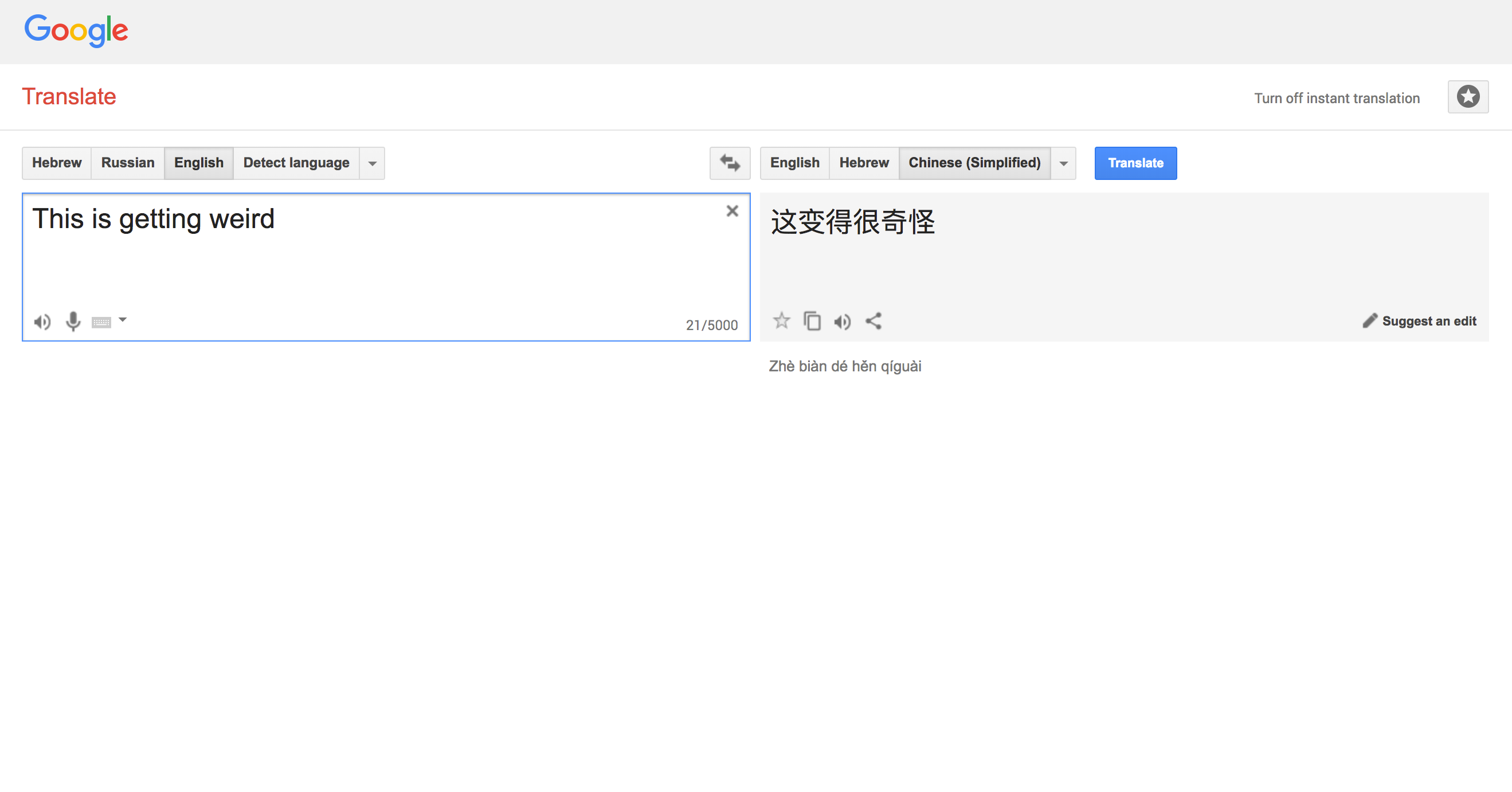
Task: Swap source and target languages
Action: pos(730,163)
